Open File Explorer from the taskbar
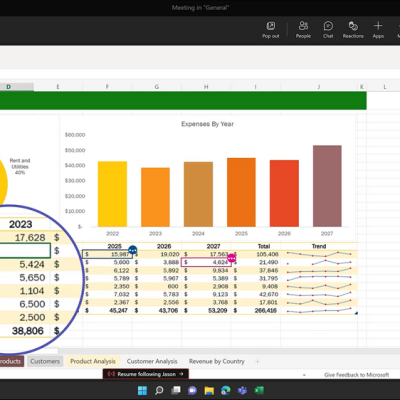Viewport: 400px width, 400px height. (x=209, y=390)
